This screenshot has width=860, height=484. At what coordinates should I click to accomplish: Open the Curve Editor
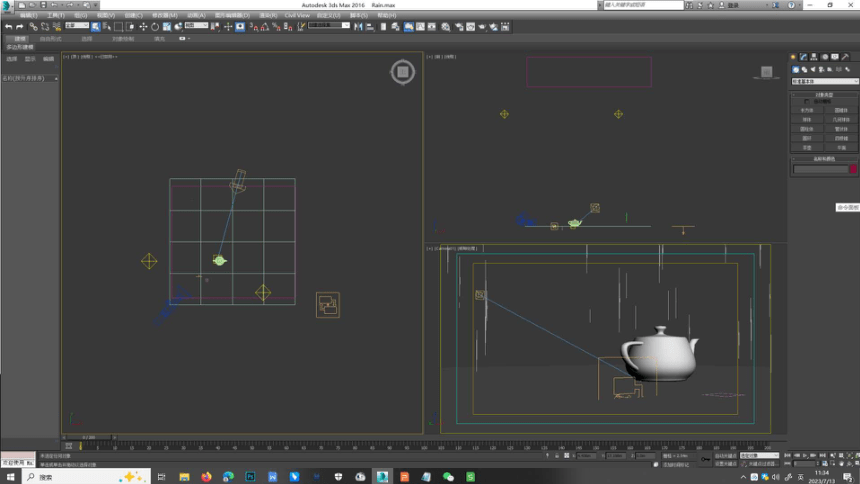point(421,26)
